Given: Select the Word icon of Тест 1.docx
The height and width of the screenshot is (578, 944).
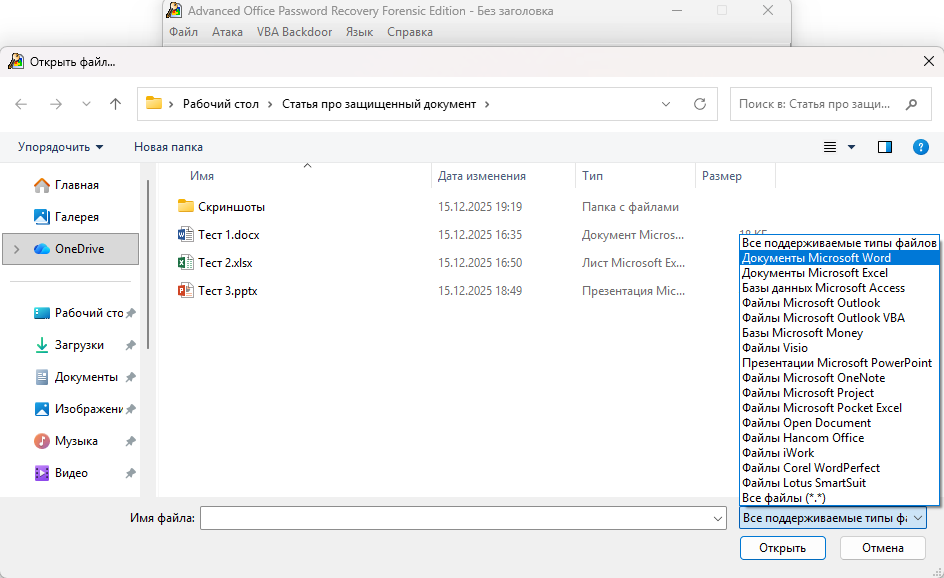Looking at the screenshot, I should click(x=185, y=234).
